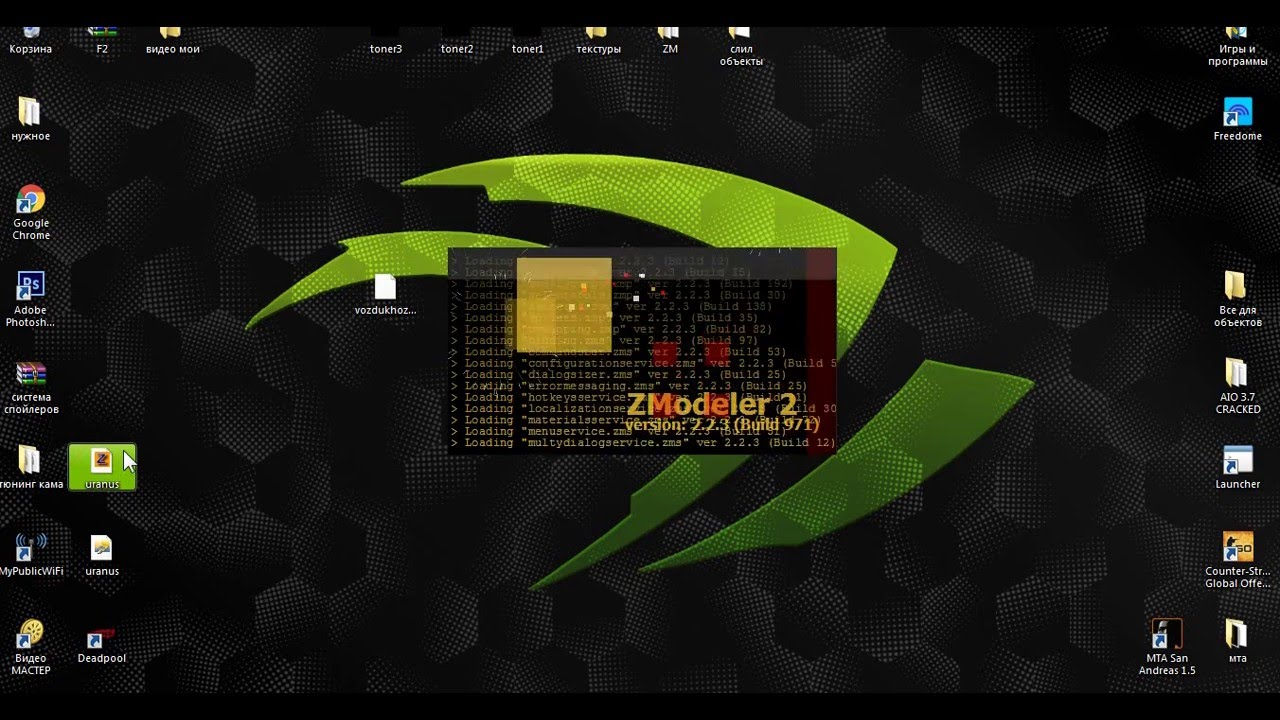Launch the Freedome shortcut
The width and height of the screenshot is (1280, 720).
tap(1238, 119)
